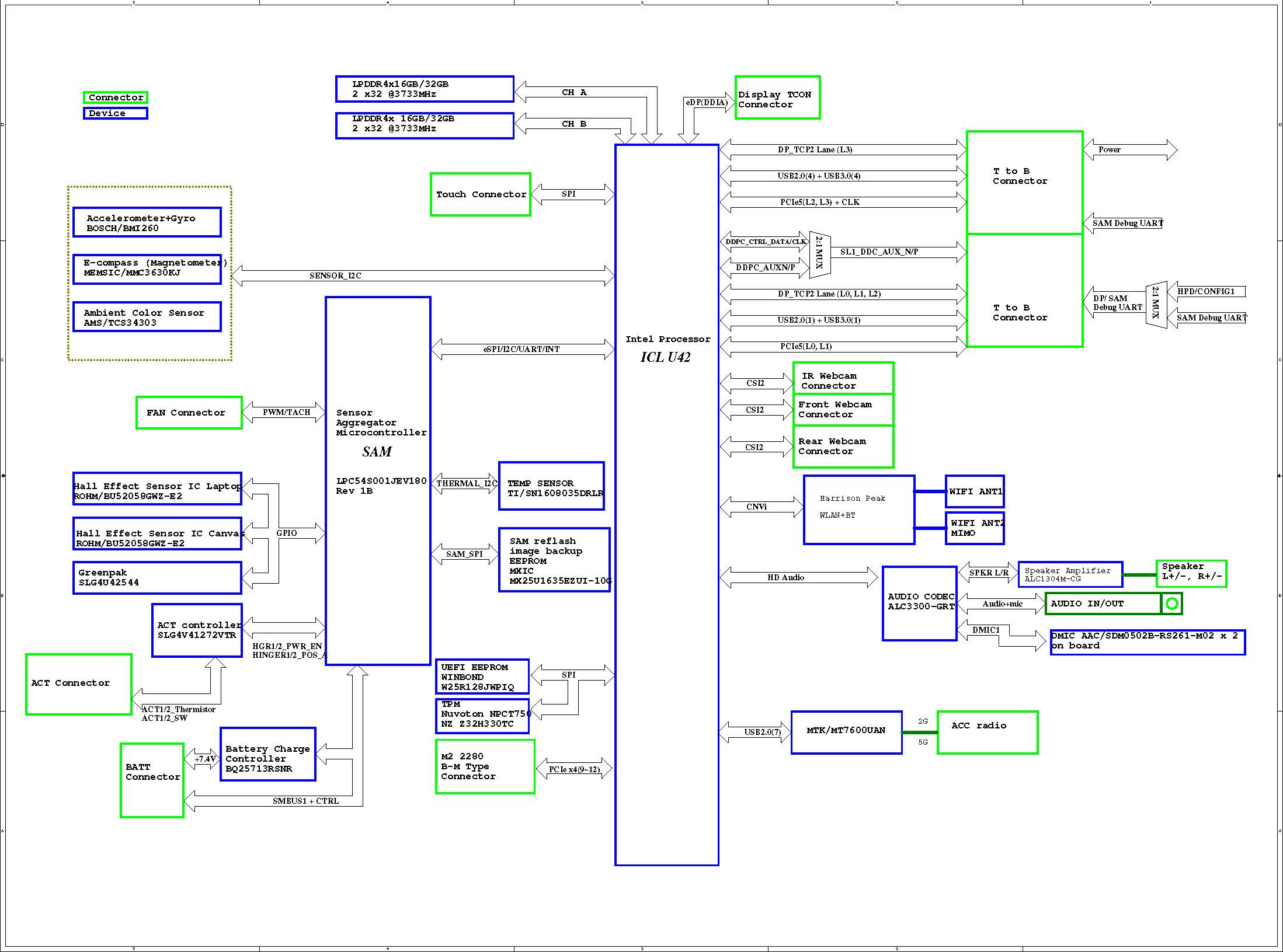1283x952 pixels.
Task: Select the LPDDR4x 16GB/32GB CH B memory block
Action: pyautogui.click(x=425, y=125)
